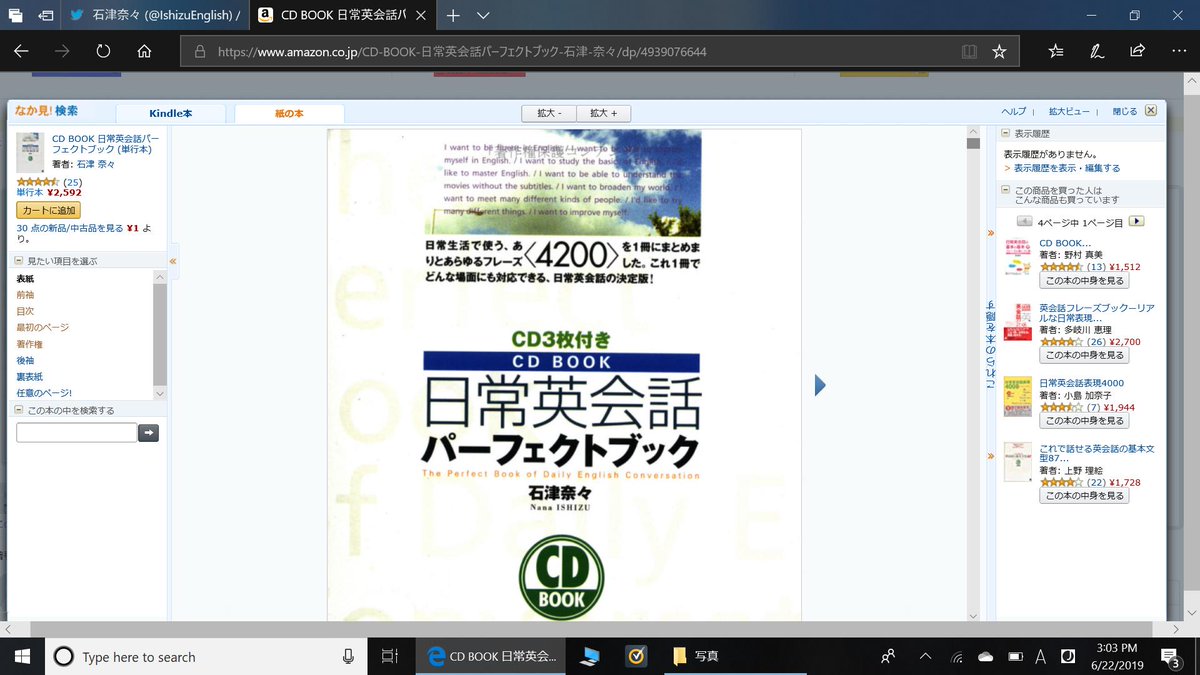Jump to 裏表紙 section
Viewport: 1200px width, 675px height.
click(30, 376)
